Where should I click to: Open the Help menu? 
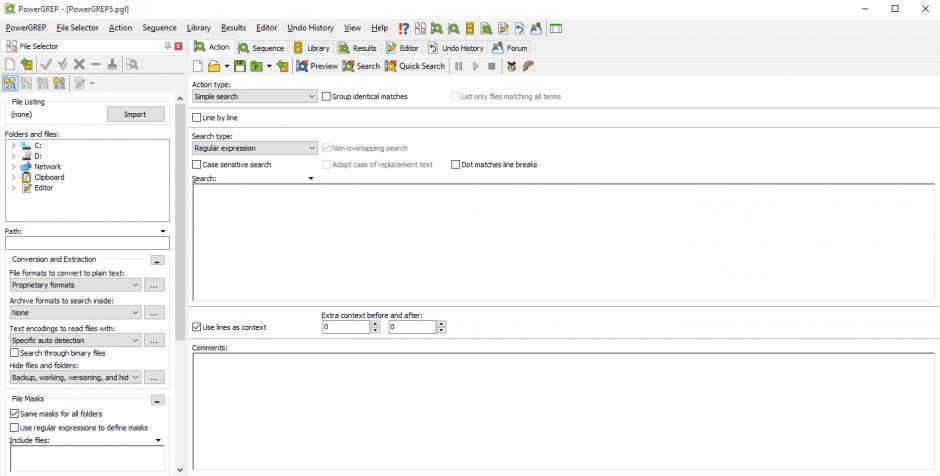379,28
